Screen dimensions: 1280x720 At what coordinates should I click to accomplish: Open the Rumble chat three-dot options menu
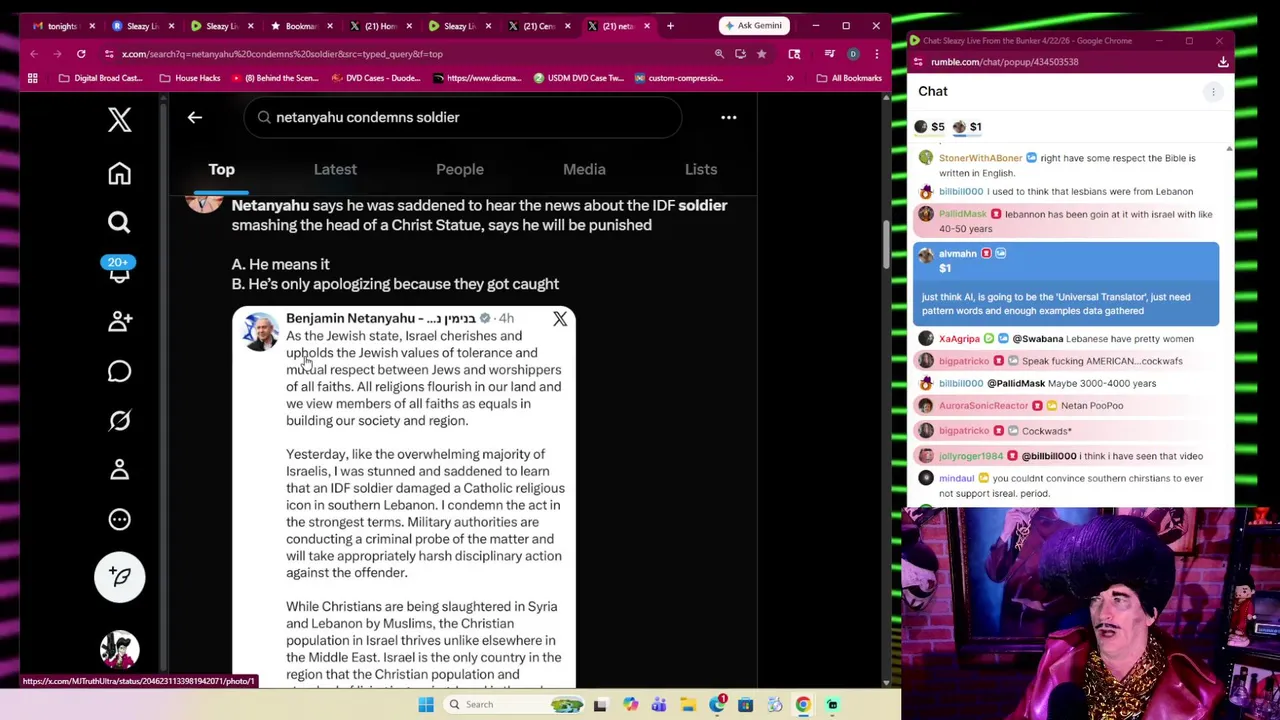pyautogui.click(x=1213, y=92)
